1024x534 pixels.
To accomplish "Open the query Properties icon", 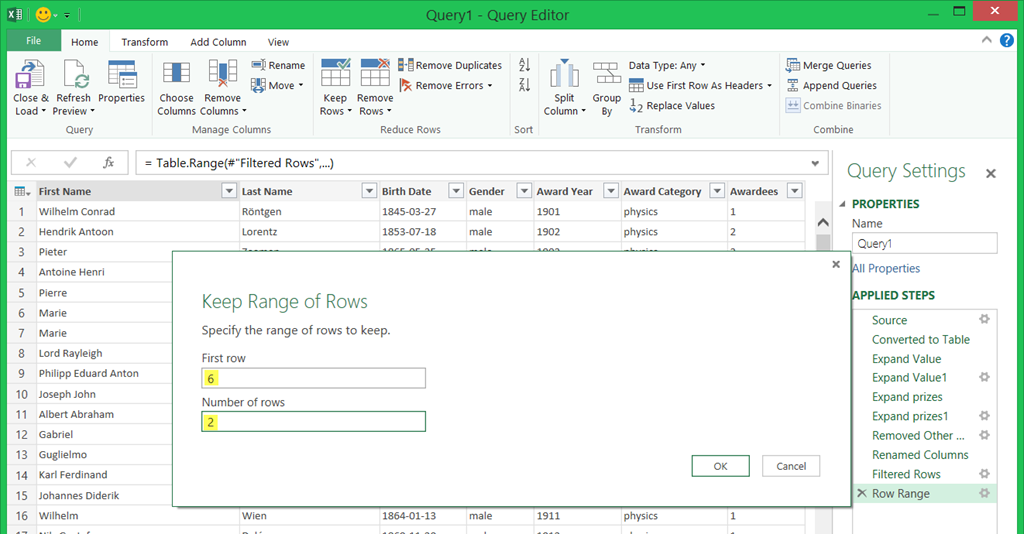I will coord(122,76).
